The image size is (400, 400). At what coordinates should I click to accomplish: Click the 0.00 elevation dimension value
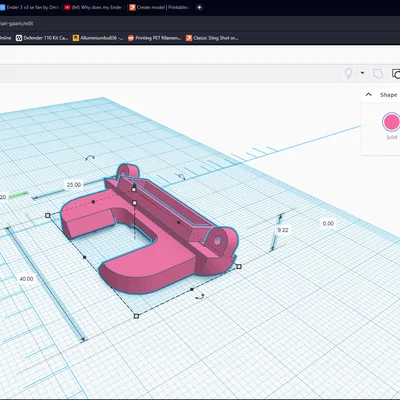pos(328,223)
